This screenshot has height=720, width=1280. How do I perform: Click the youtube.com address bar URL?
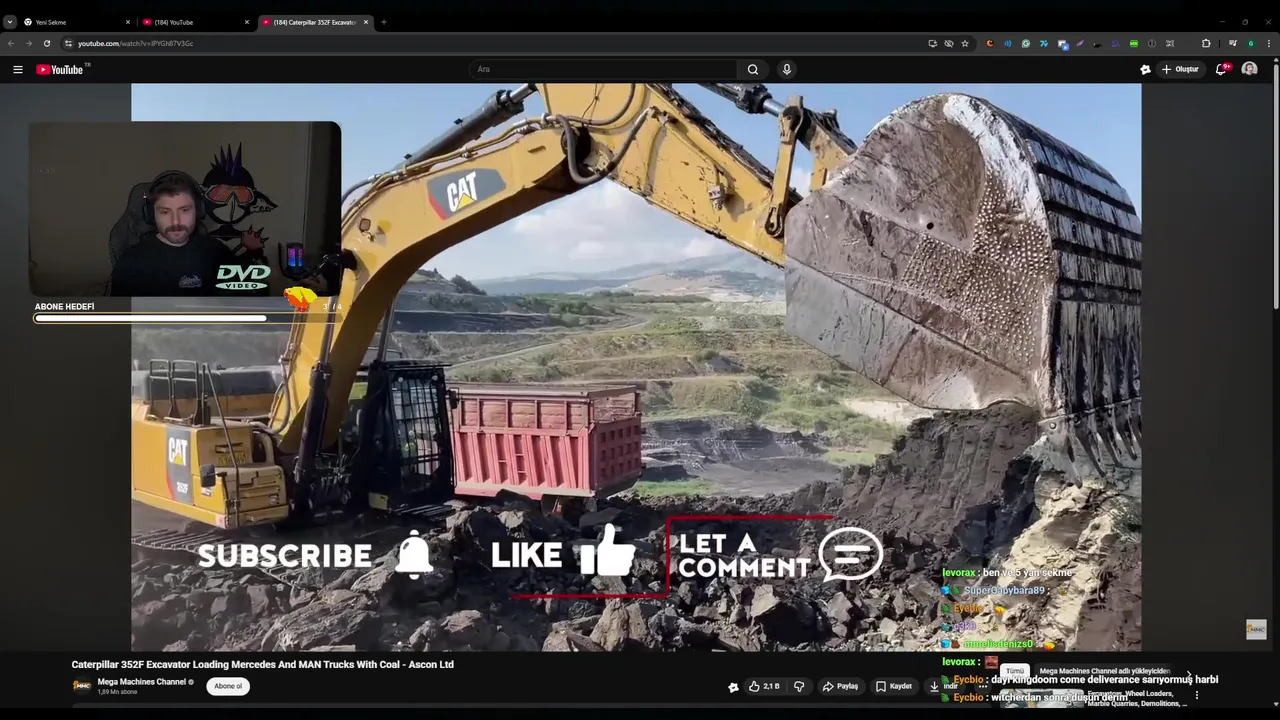tap(136, 43)
